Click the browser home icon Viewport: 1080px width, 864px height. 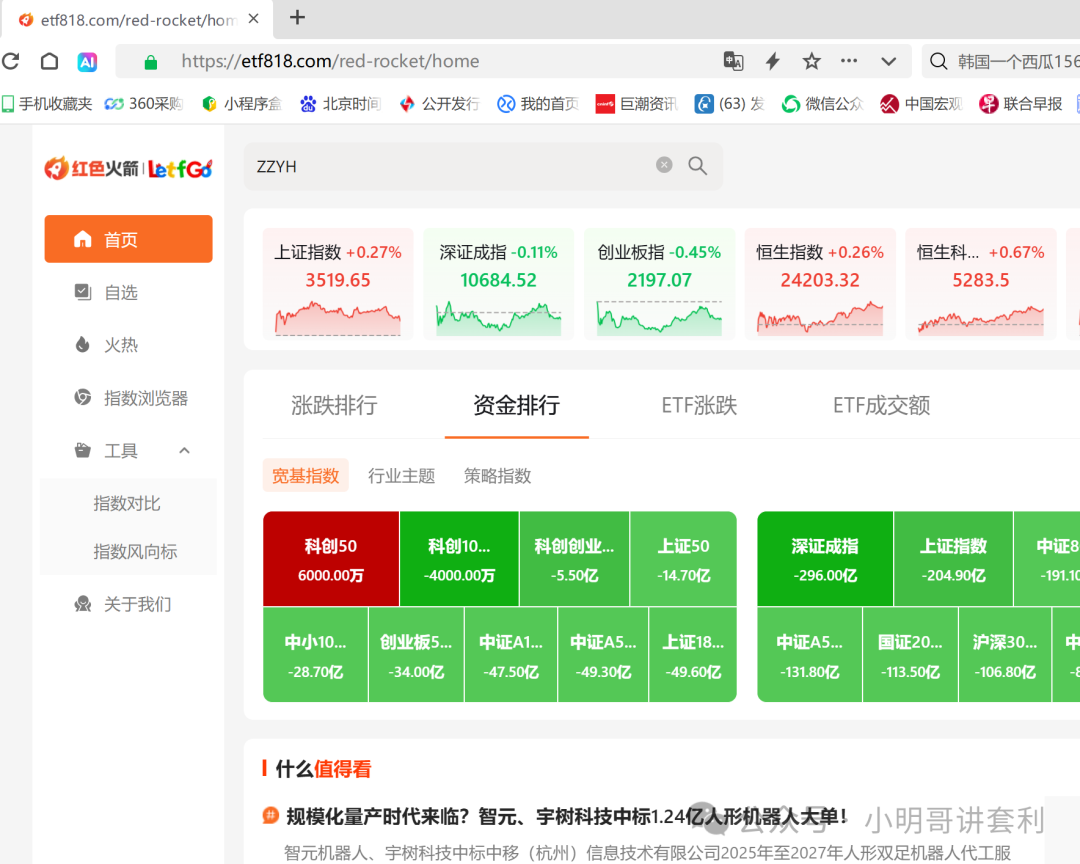click(49, 62)
